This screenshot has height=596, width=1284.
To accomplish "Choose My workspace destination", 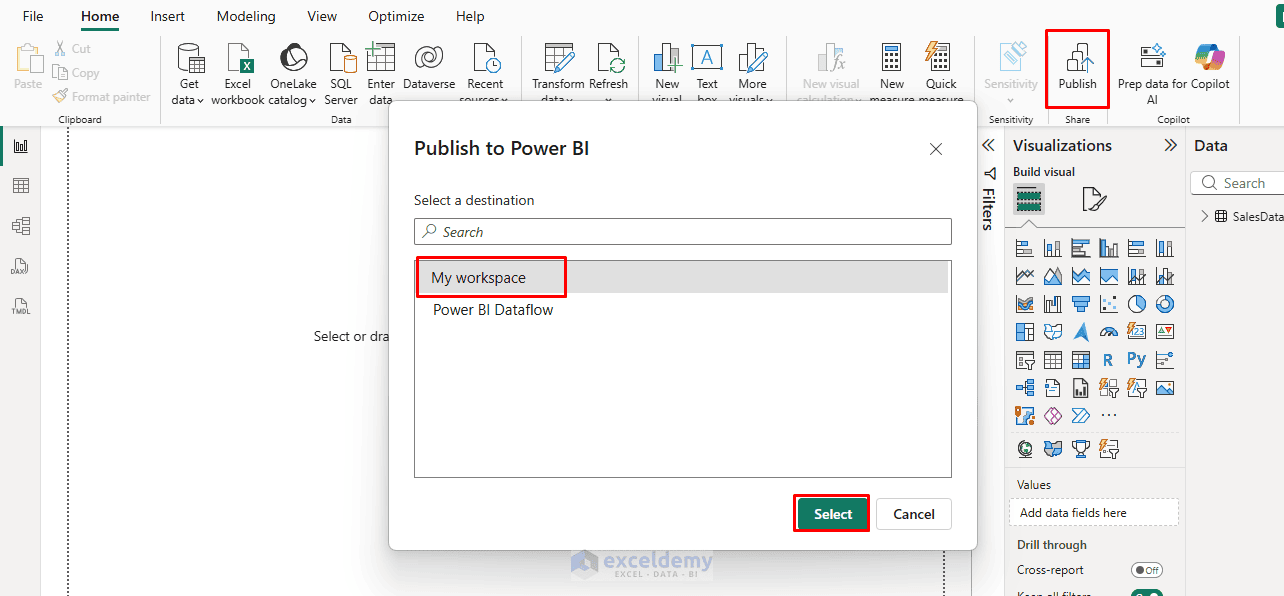I will point(682,278).
